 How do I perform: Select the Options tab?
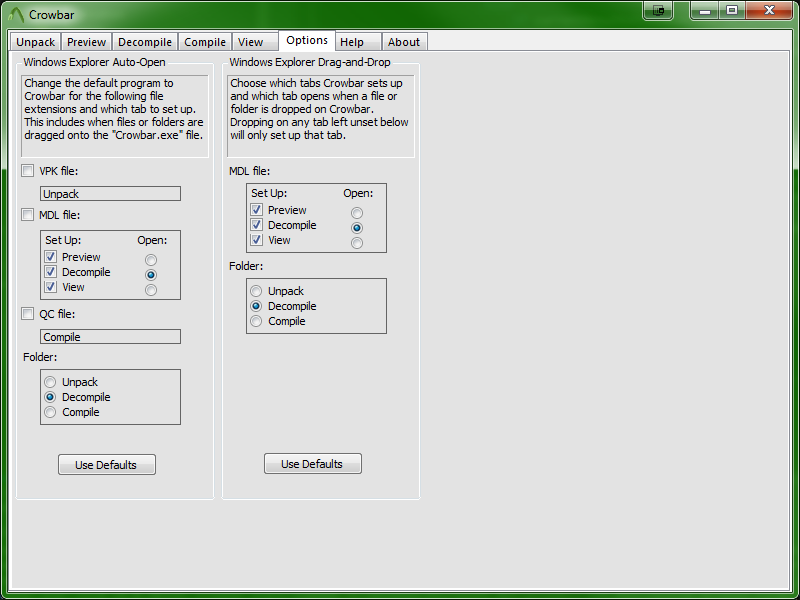point(307,40)
